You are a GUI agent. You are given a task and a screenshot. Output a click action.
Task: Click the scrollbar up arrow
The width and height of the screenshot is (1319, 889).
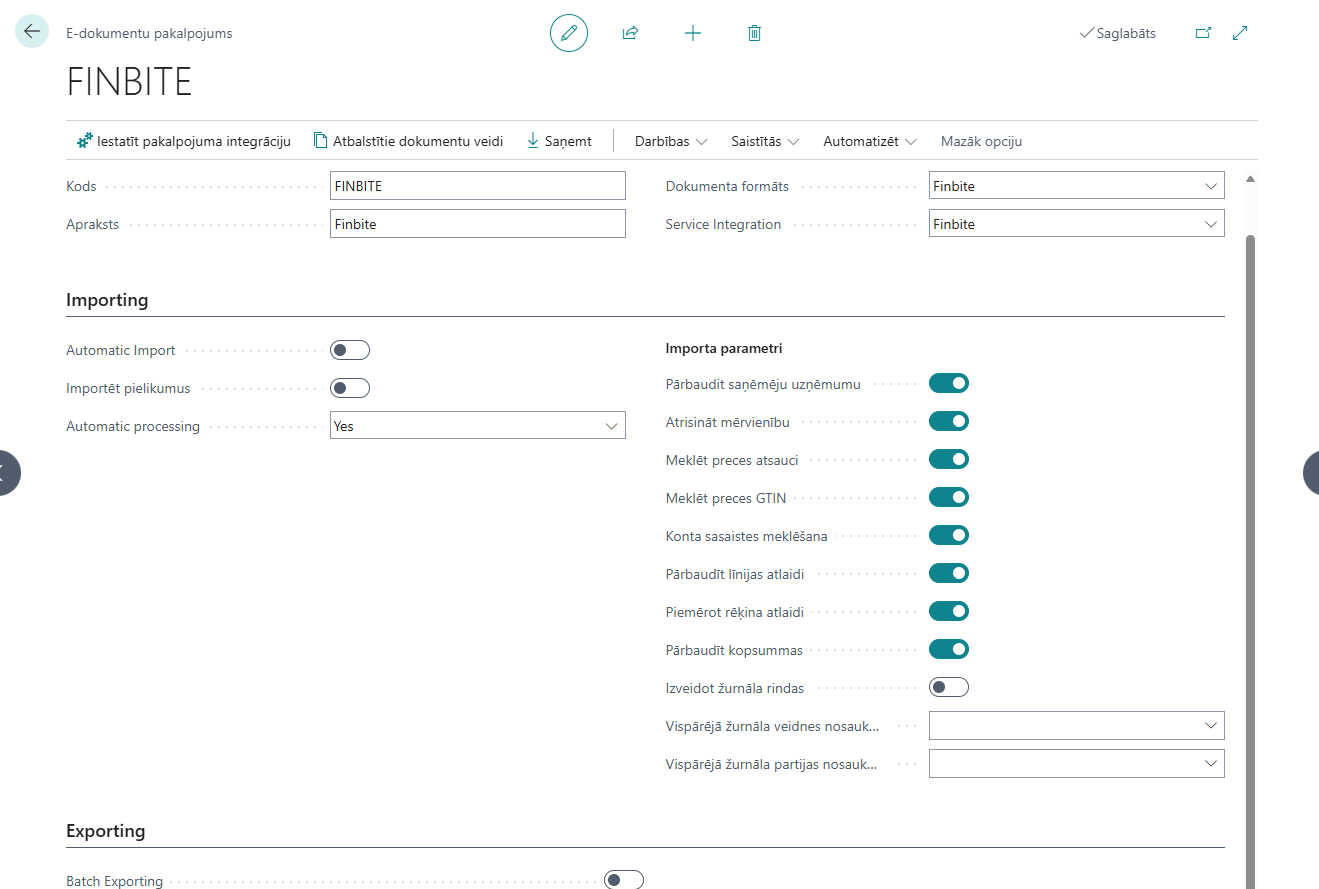point(1250,179)
